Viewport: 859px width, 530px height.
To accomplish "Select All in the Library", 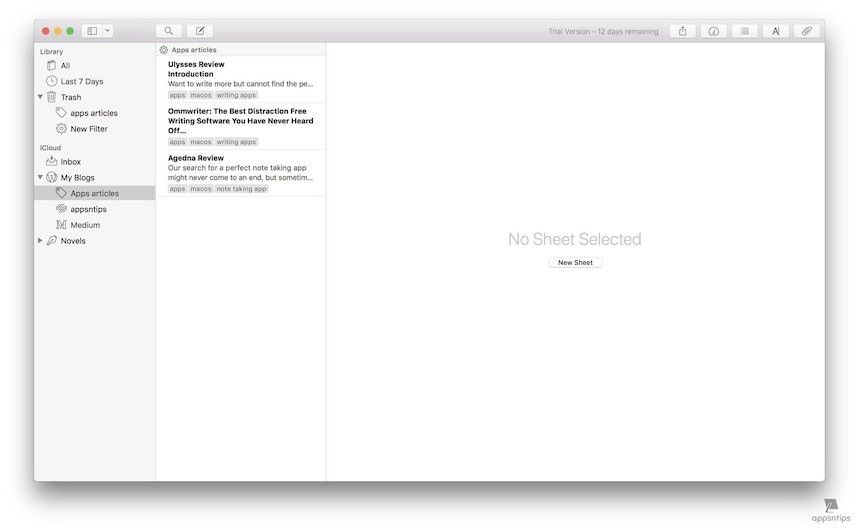I will 65,65.
